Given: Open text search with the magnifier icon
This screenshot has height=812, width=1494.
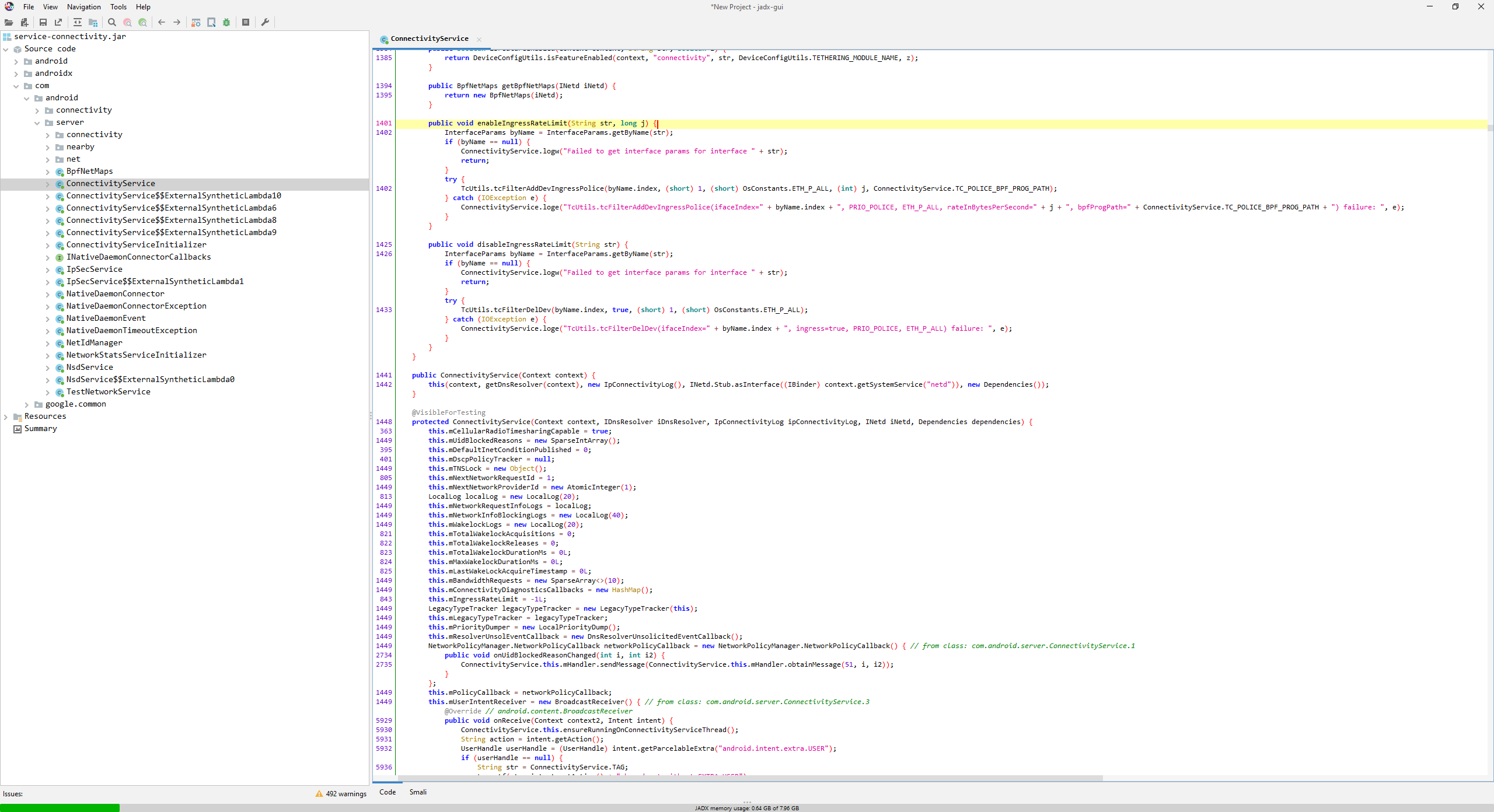Looking at the screenshot, I should click(111, 22).
